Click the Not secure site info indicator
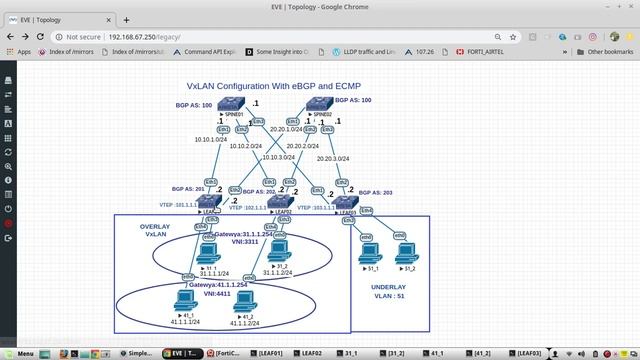Screen dimensions: 640x360 78,37
